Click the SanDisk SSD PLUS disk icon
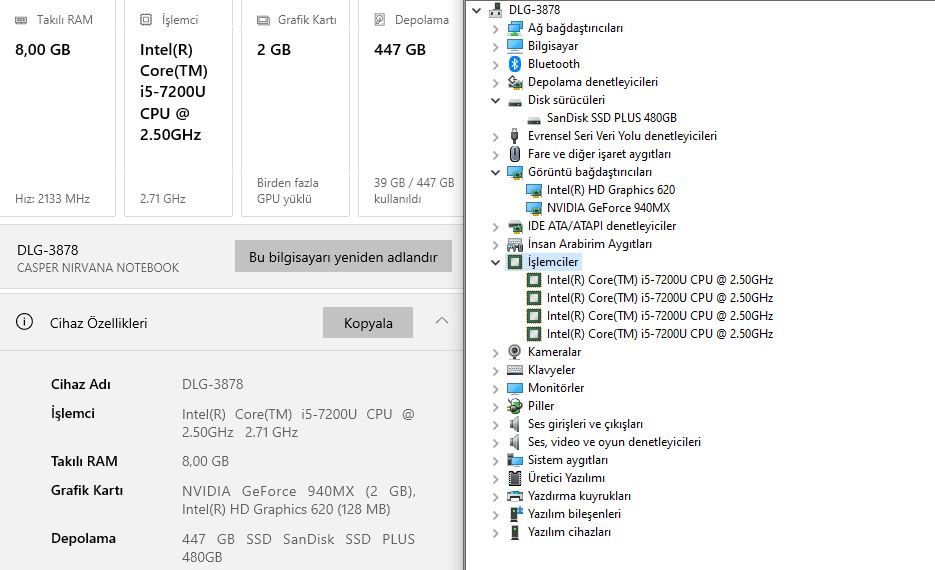This screenshot has height=570, width=935. (x=534, y=119)
